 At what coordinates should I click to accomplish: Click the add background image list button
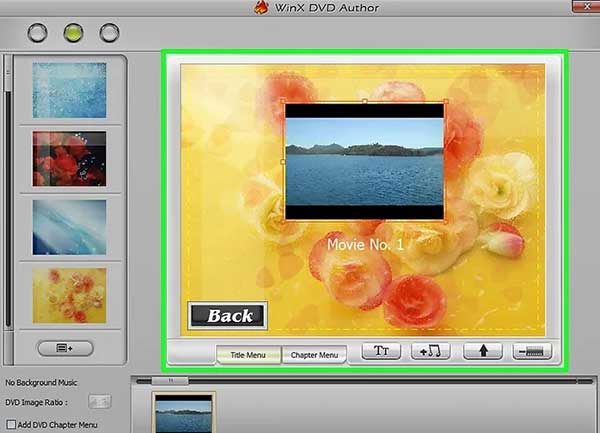click(x=65, y=348)
